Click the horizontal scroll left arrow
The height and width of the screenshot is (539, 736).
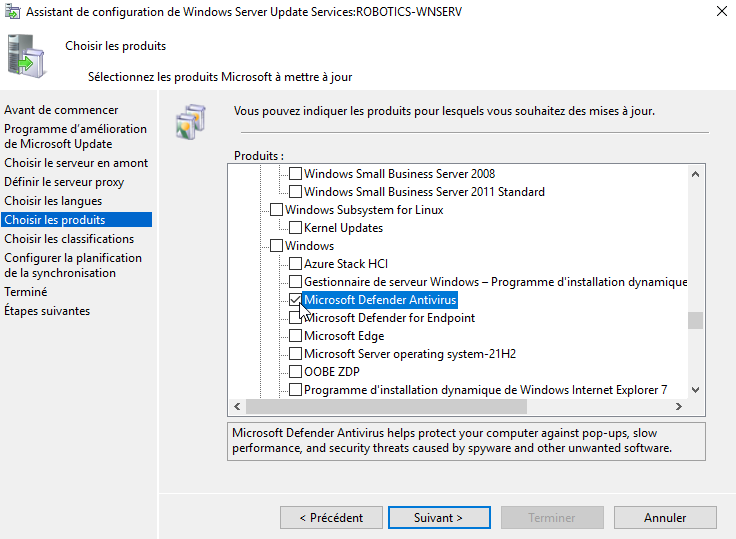(237, 407)
